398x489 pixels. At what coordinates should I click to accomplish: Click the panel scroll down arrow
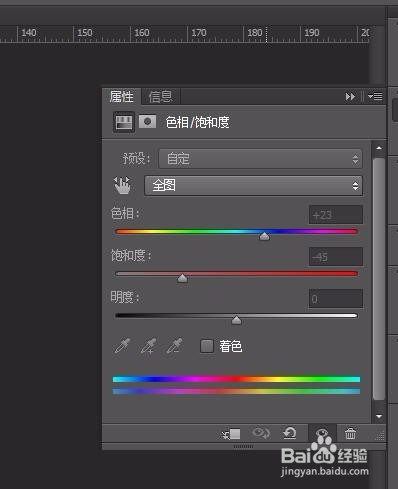point(379,416)
